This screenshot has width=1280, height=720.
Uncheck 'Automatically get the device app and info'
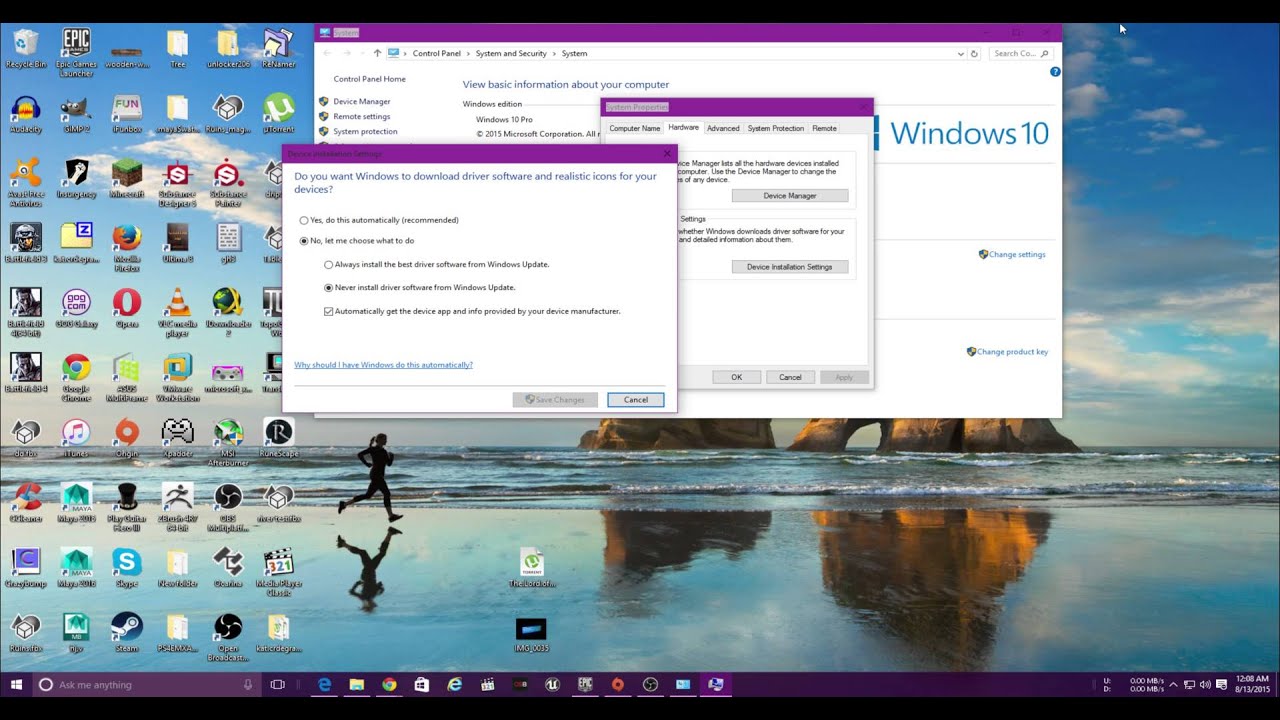coord(472,312)
